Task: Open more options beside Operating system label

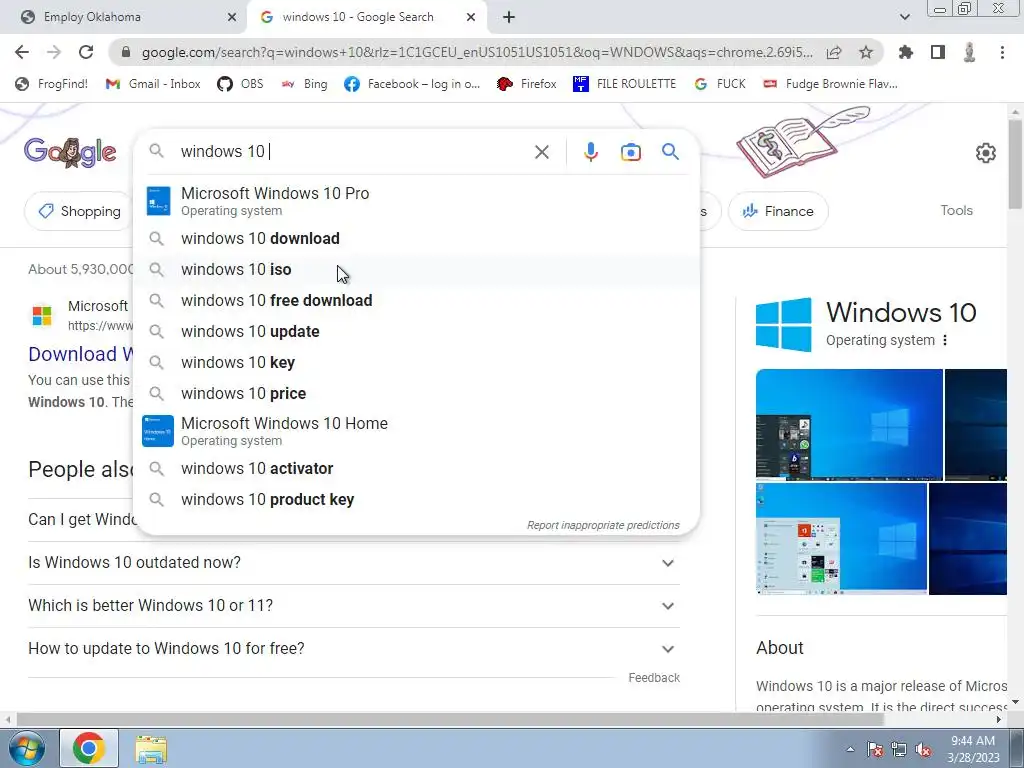Action: click(x=945, y=340)
